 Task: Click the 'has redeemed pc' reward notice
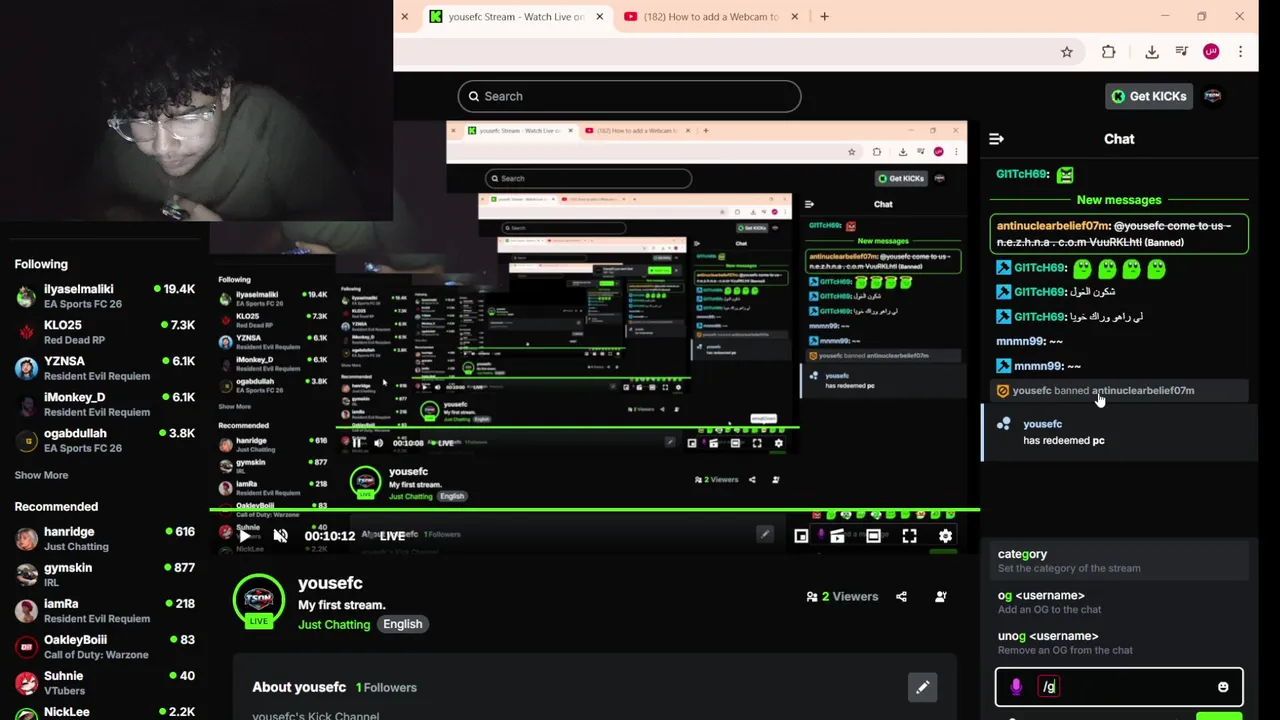(x=1118, y=432)
